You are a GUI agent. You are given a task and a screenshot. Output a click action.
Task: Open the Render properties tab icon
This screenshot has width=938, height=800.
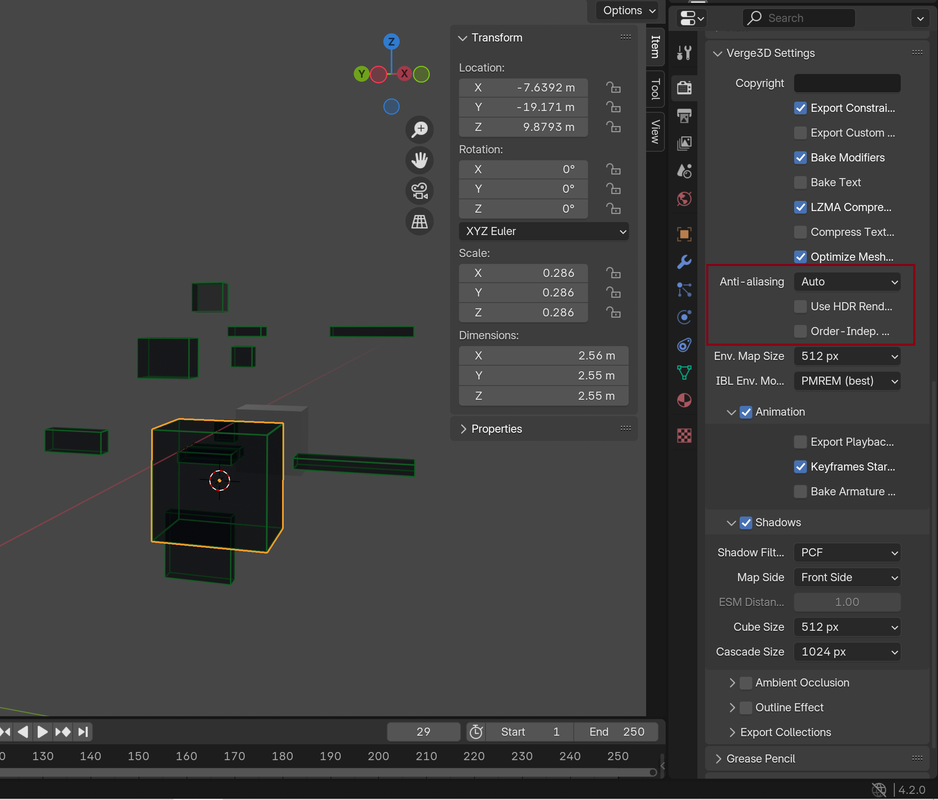click(x=684, y=87)
